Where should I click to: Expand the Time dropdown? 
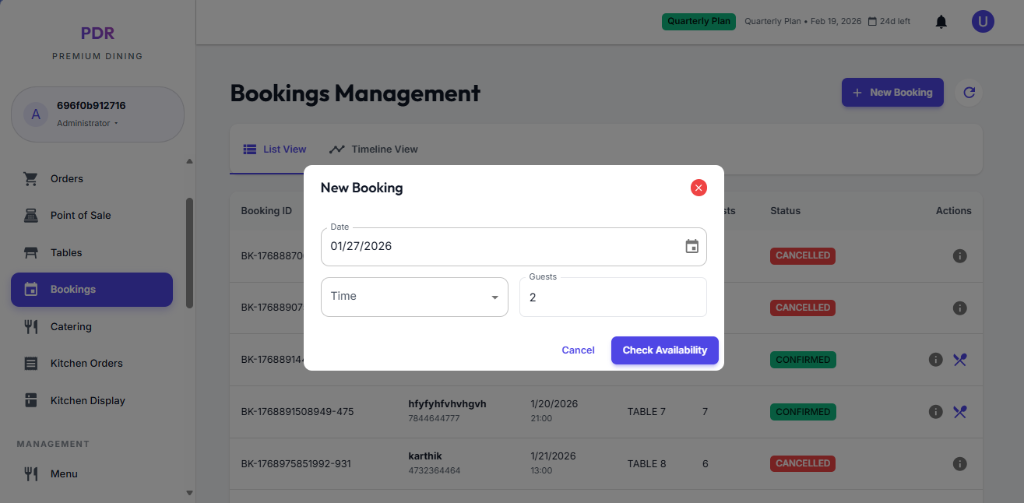click(414, 297)
